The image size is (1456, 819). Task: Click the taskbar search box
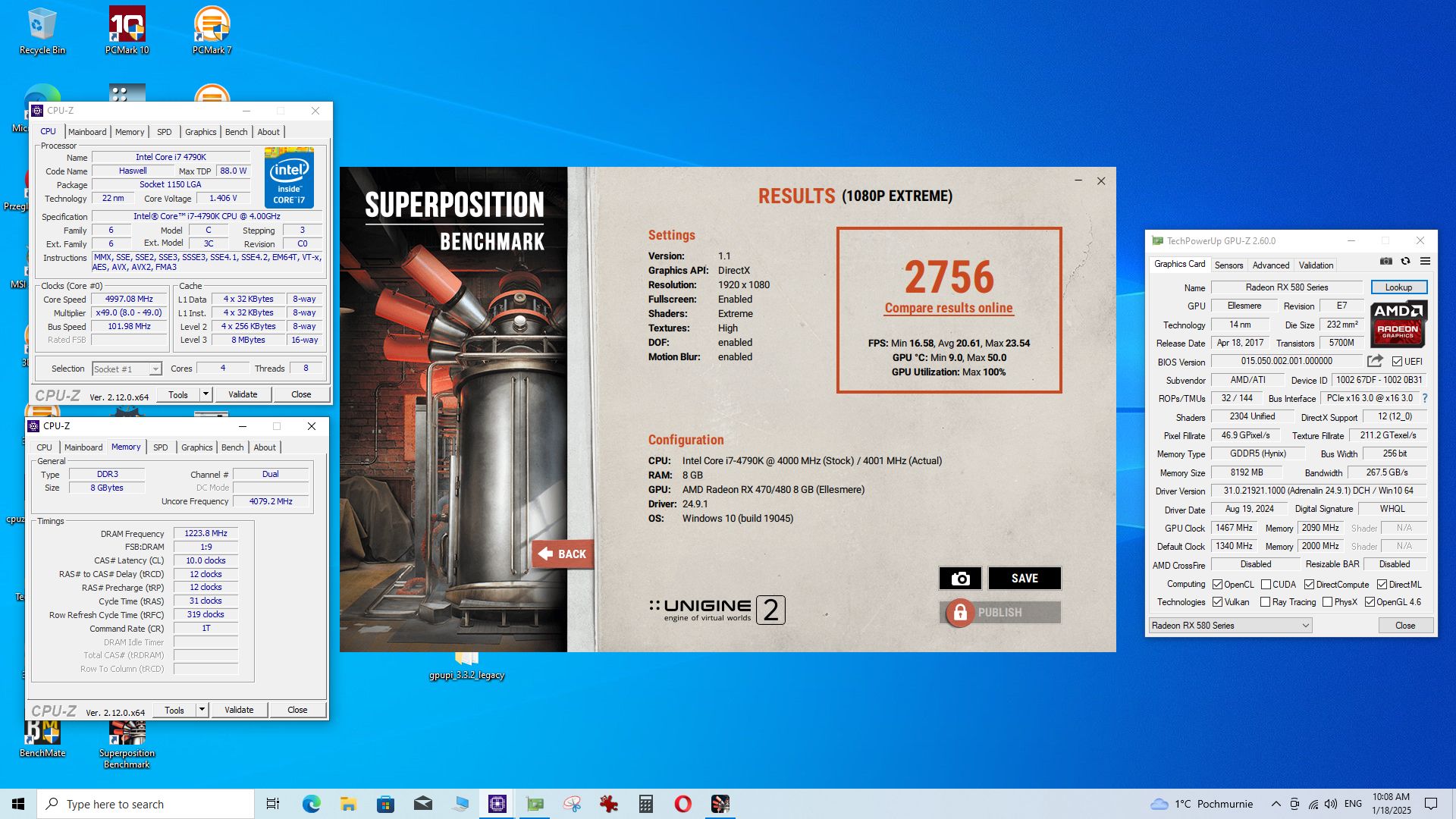(x=146, y=804)
